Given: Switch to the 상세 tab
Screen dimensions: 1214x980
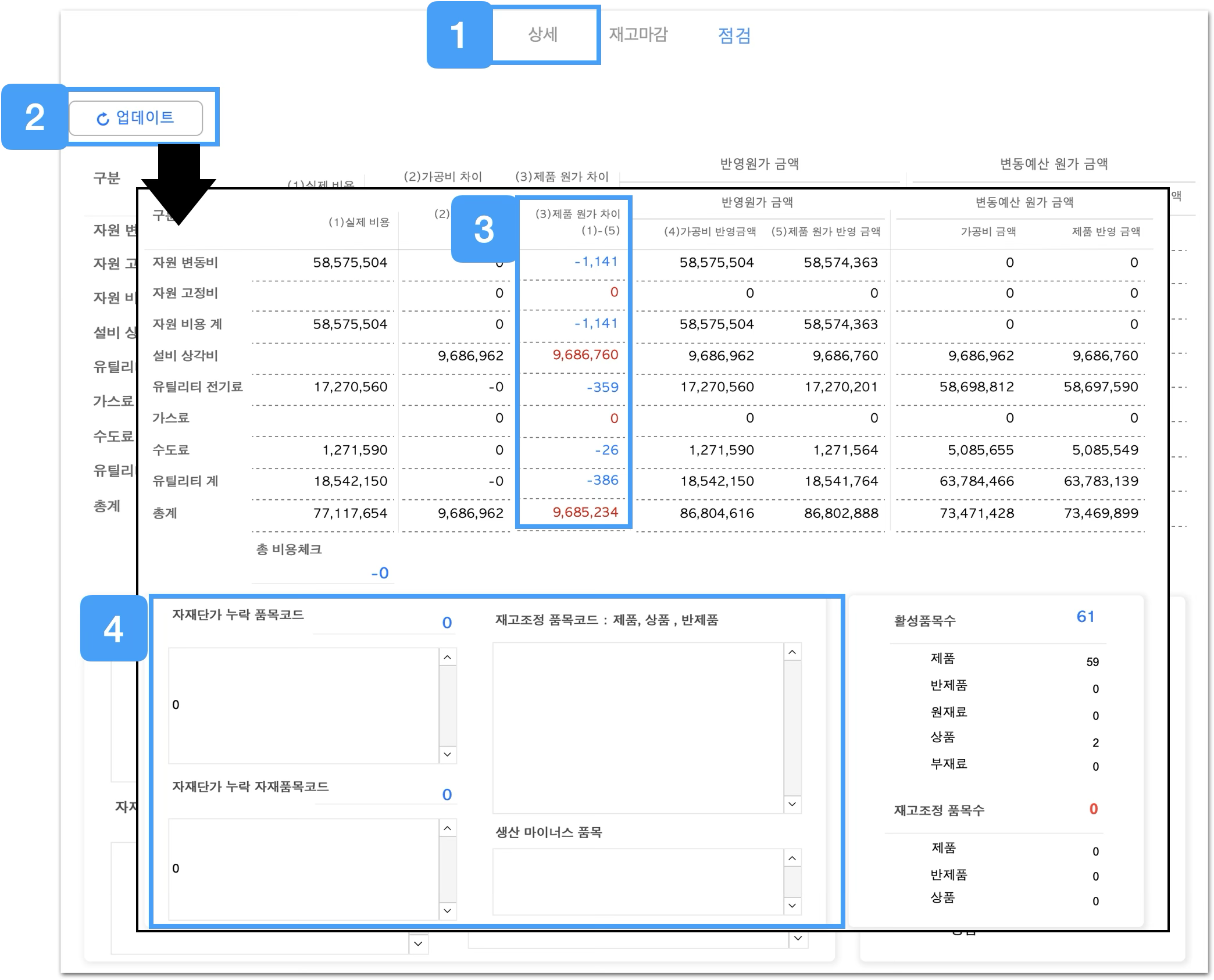Looking at the screenshot, I should click(x=542, y=35).
